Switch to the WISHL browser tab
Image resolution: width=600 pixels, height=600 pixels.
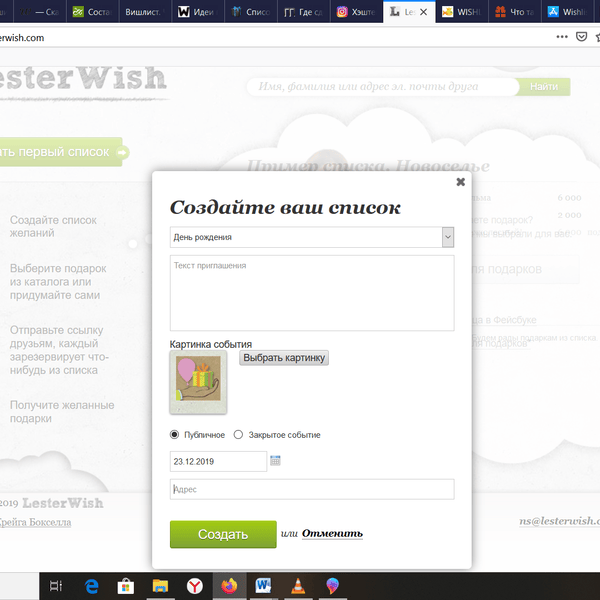tap(462, 12)
